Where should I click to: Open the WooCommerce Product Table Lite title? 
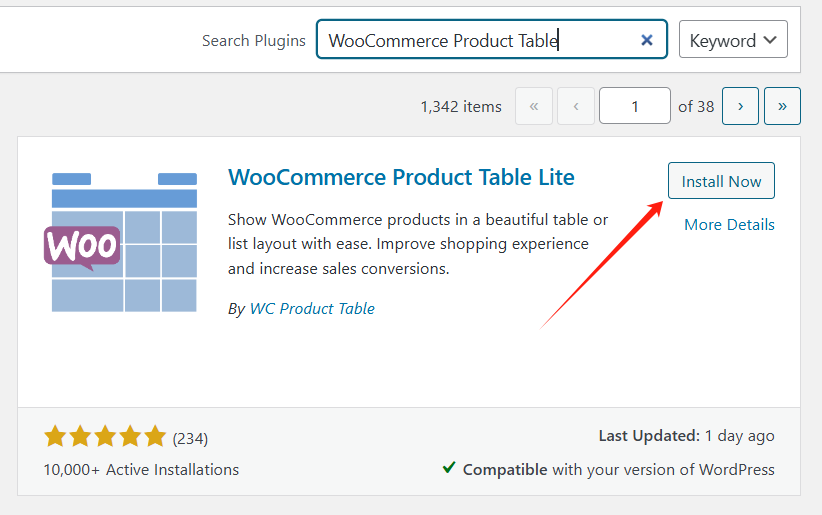401,178
